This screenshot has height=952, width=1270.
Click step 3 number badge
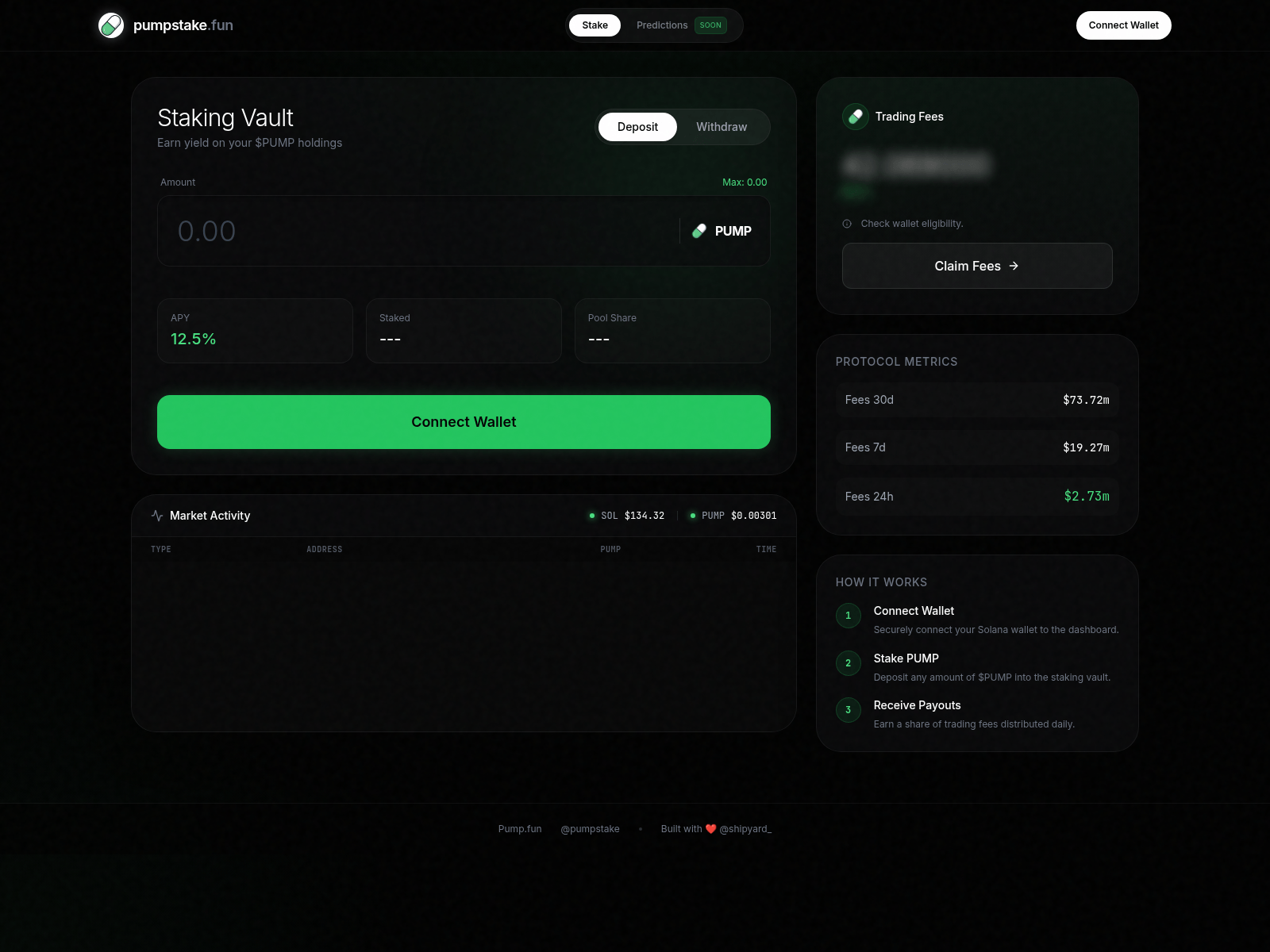[849, 710]
